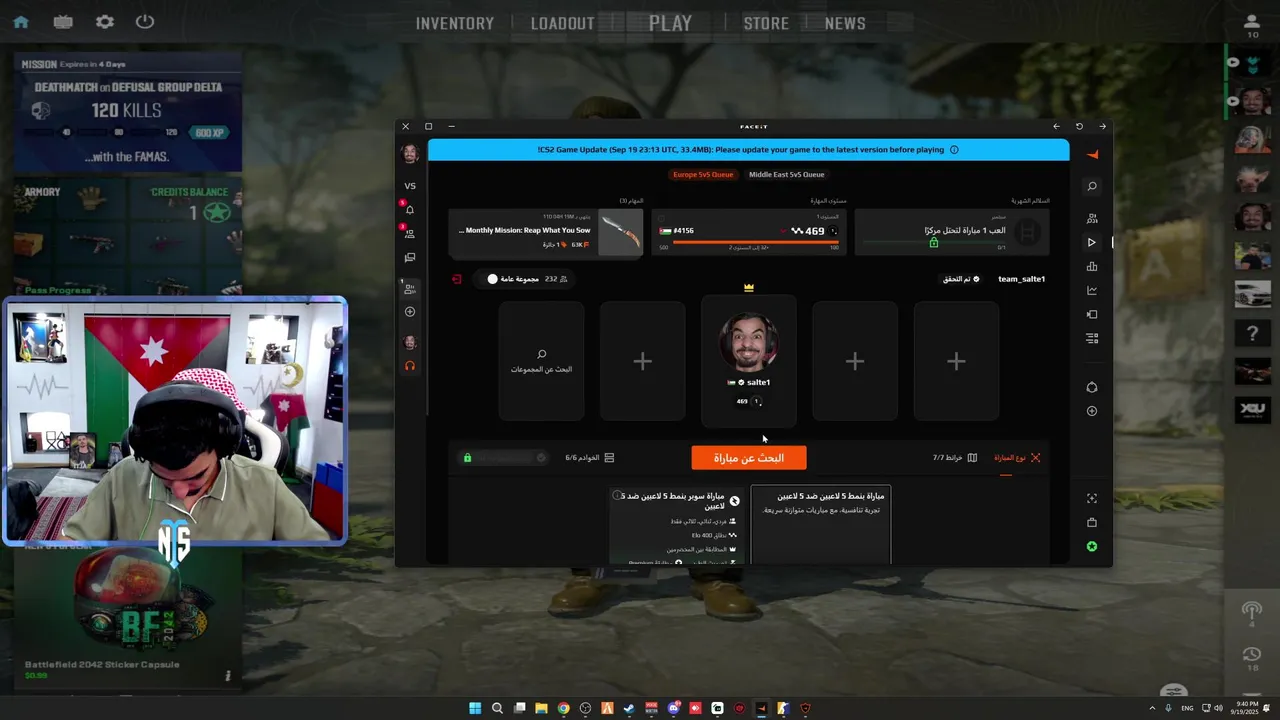Open FACEIT shop bag icon
This screenshot has width=1280, height=720.
click(1092, 522)
